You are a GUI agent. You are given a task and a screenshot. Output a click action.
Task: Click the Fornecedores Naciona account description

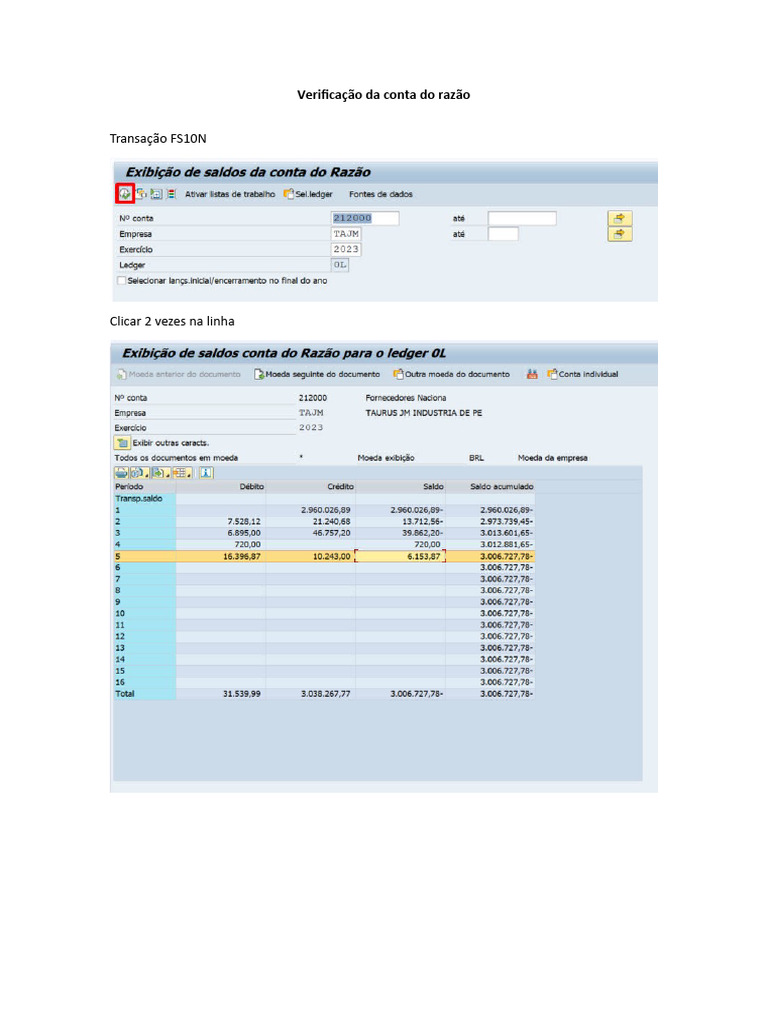coord(406,398)
